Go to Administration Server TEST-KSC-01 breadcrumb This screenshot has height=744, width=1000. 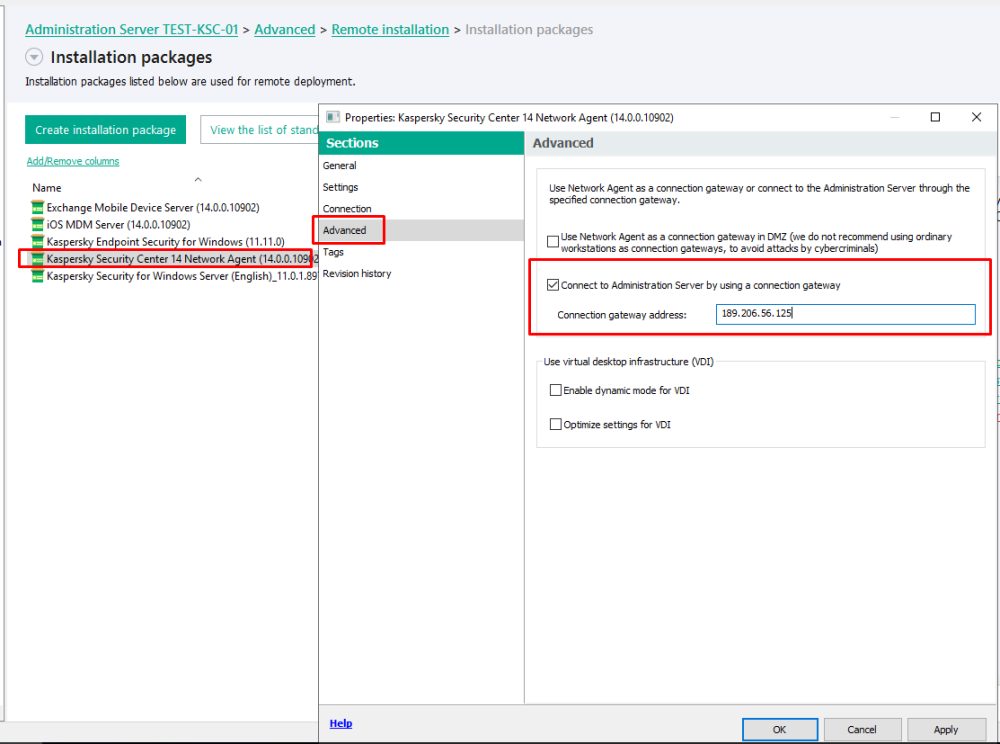[131, 29]
